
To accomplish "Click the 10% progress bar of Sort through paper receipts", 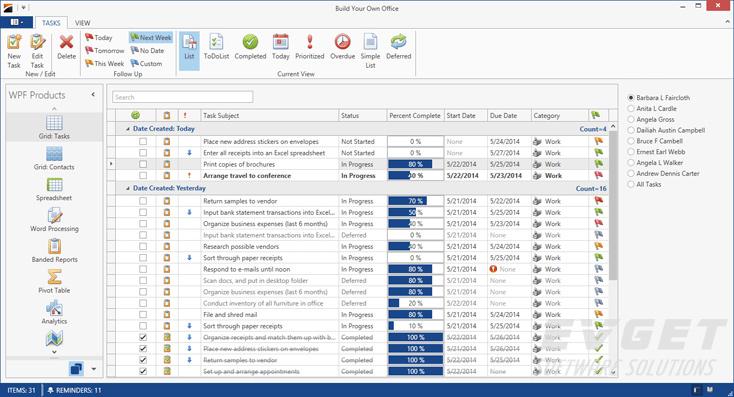I will [x=415, y=326].
